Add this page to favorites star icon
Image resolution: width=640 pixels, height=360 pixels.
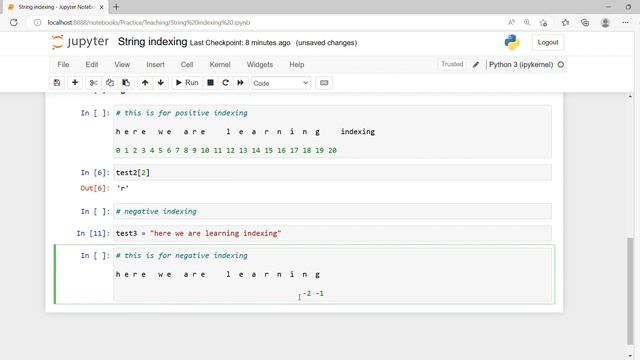coord(543,23)
